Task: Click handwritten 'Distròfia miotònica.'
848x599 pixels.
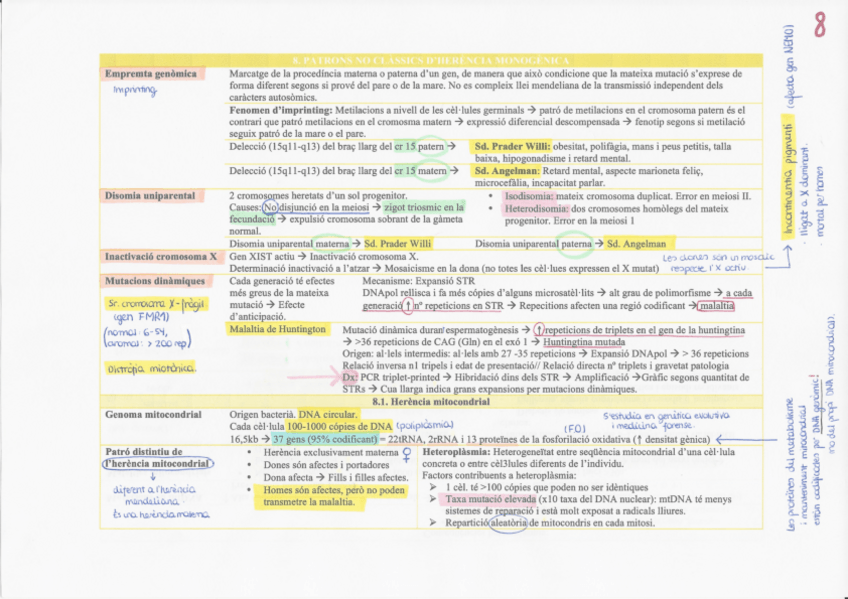Action: click(x=152, y=369)
